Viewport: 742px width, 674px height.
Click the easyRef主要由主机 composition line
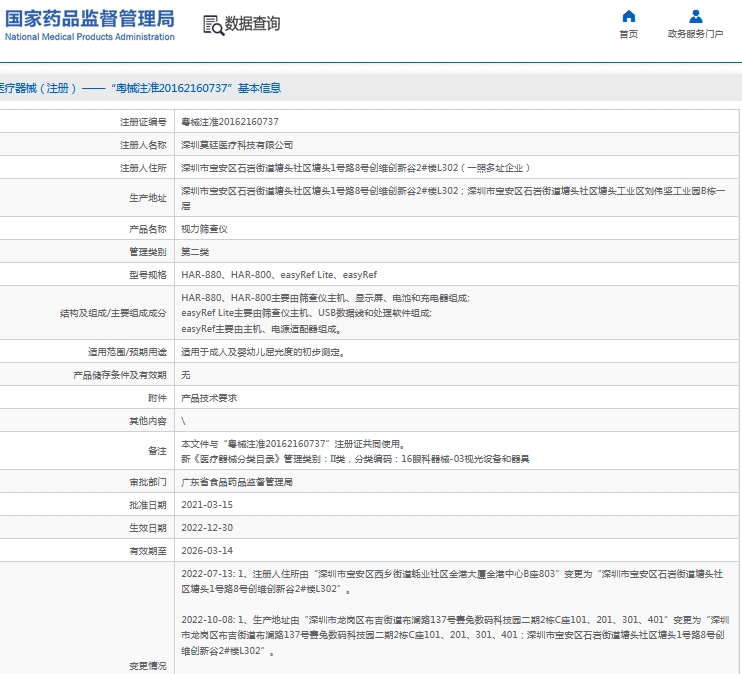point(262,328)
